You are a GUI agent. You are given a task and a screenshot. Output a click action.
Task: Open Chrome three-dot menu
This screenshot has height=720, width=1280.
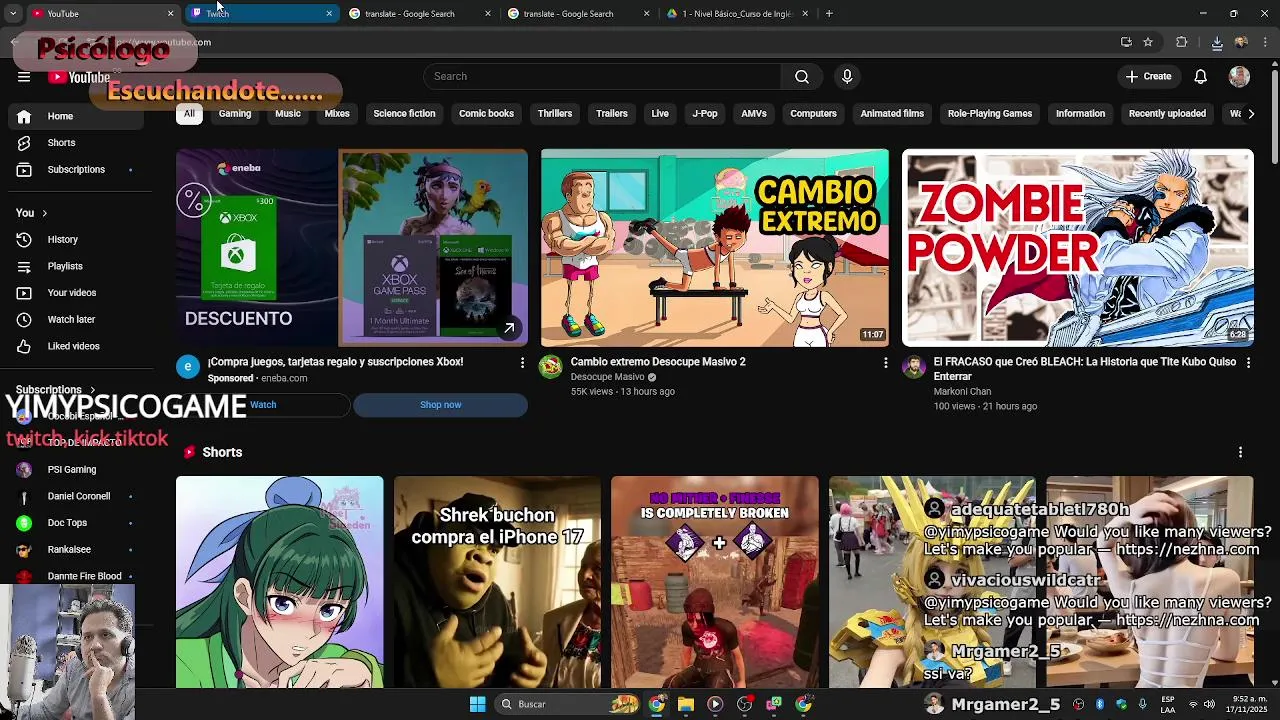(x=1266, y=42)
